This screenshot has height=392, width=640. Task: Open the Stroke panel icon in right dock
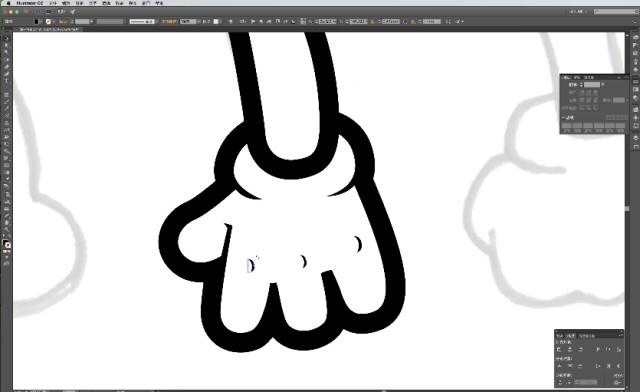636,81
